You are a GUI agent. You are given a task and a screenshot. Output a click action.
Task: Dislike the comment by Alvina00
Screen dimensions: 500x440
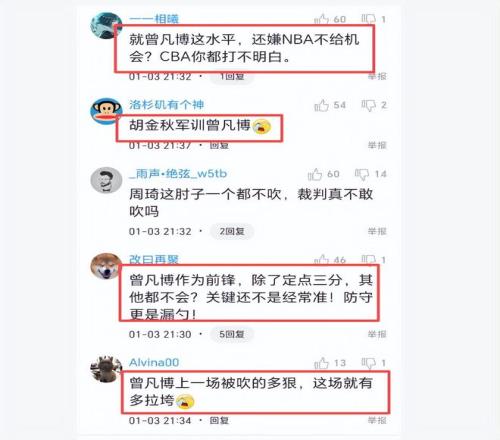[369, 363]
